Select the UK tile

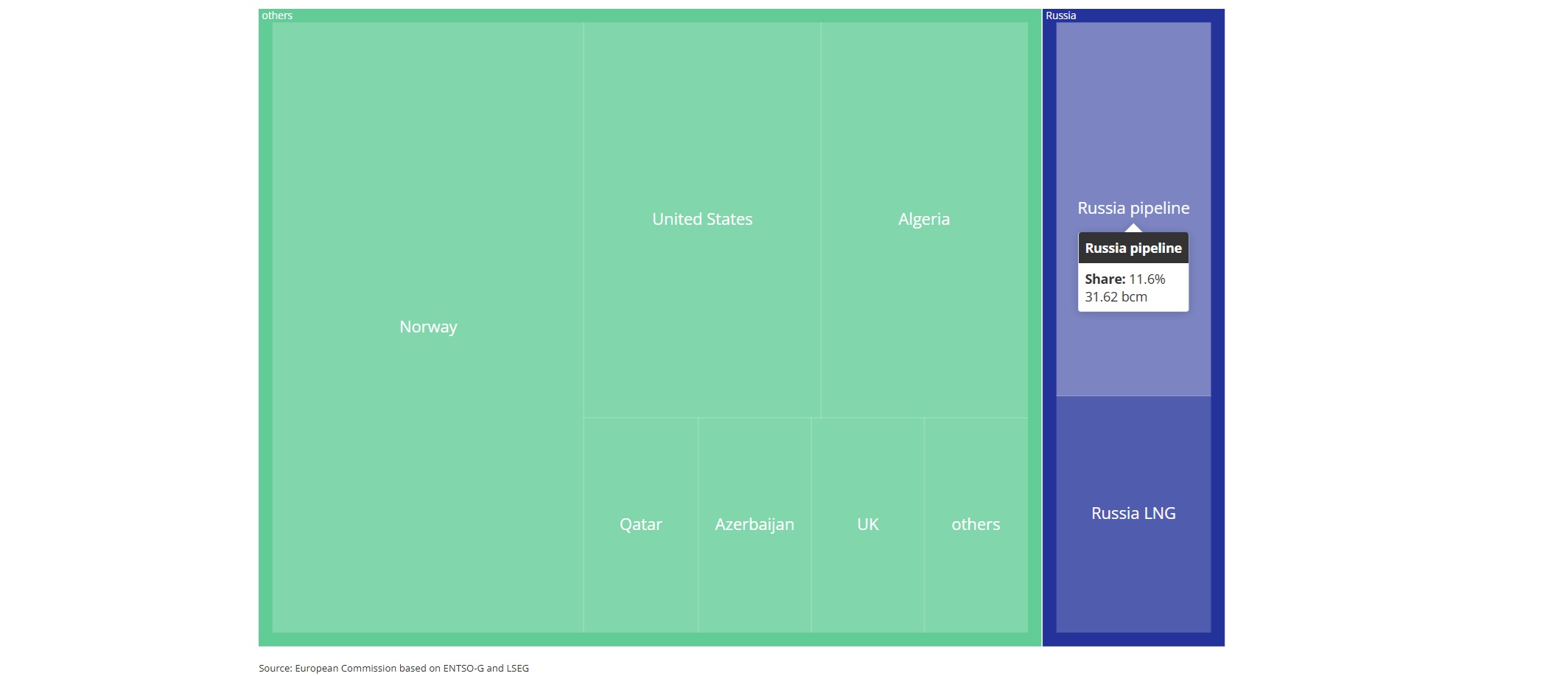[x=868, y=524]
